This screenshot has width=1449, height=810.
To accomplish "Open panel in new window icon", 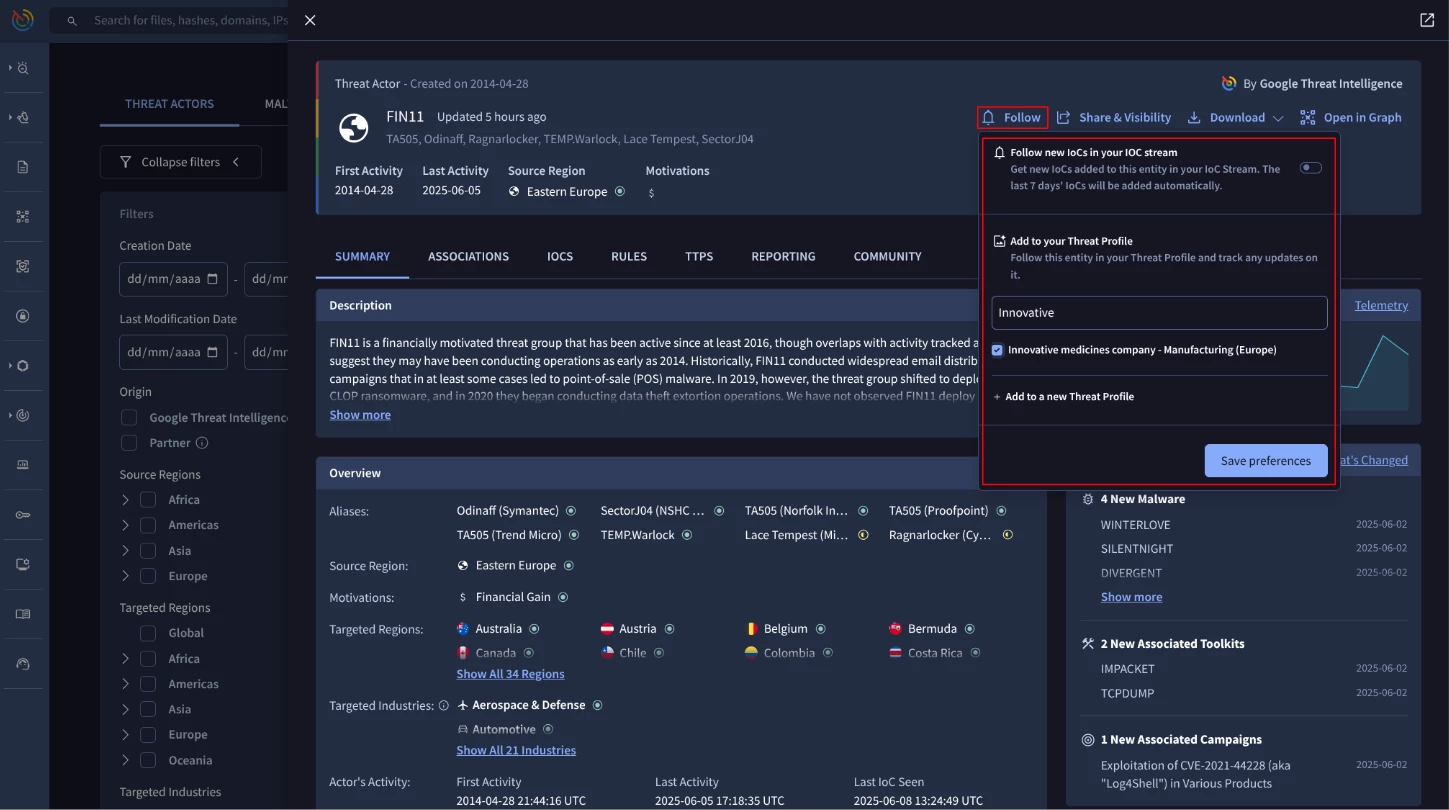I will tap(1426, 20).
